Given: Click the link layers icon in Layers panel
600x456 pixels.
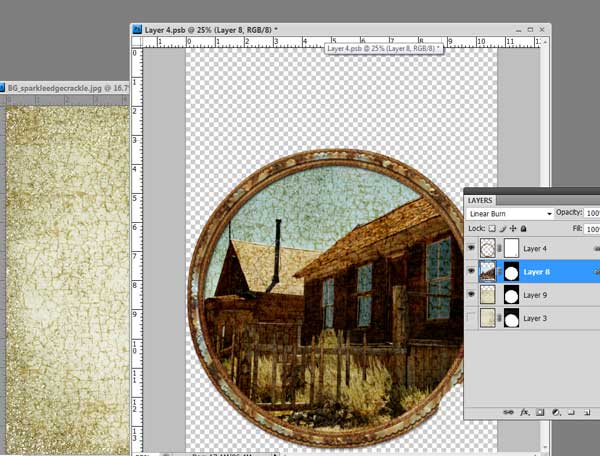Looking at the screenshot, I should (x=509, y=411).
